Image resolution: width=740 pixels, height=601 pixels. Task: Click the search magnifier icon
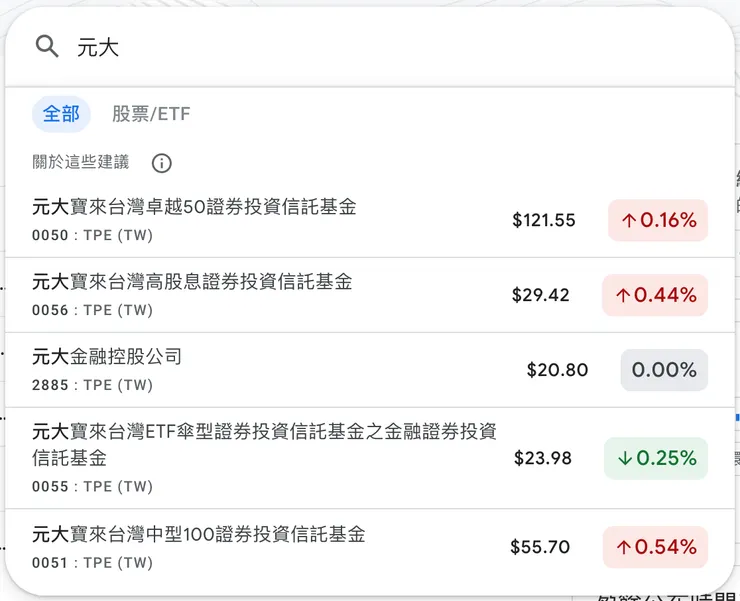pyautogui.click(x=47, y=46)
